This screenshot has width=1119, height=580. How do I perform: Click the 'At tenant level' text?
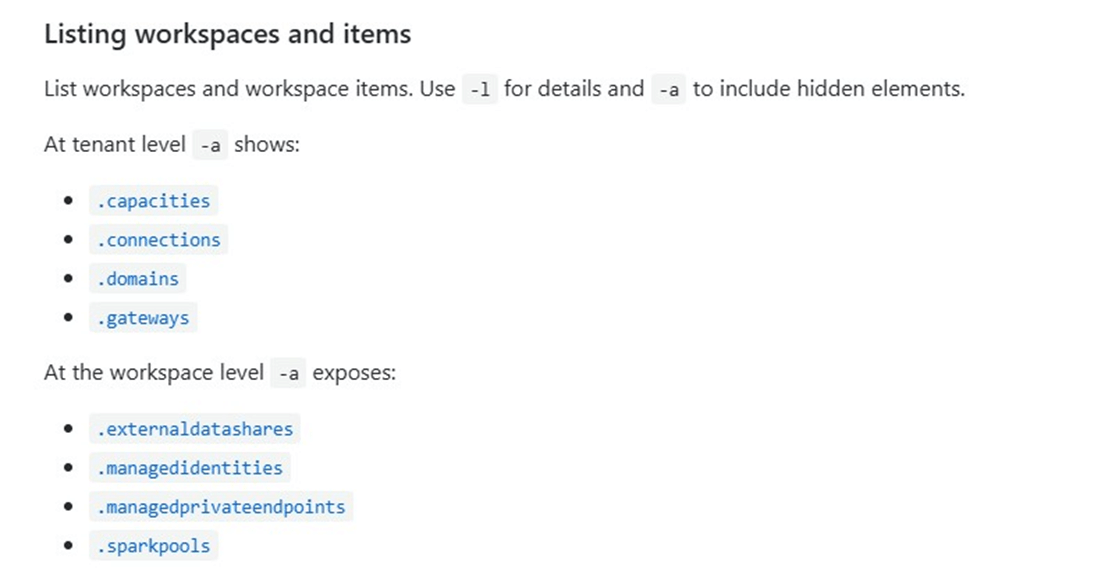click(x=114, y=145)
